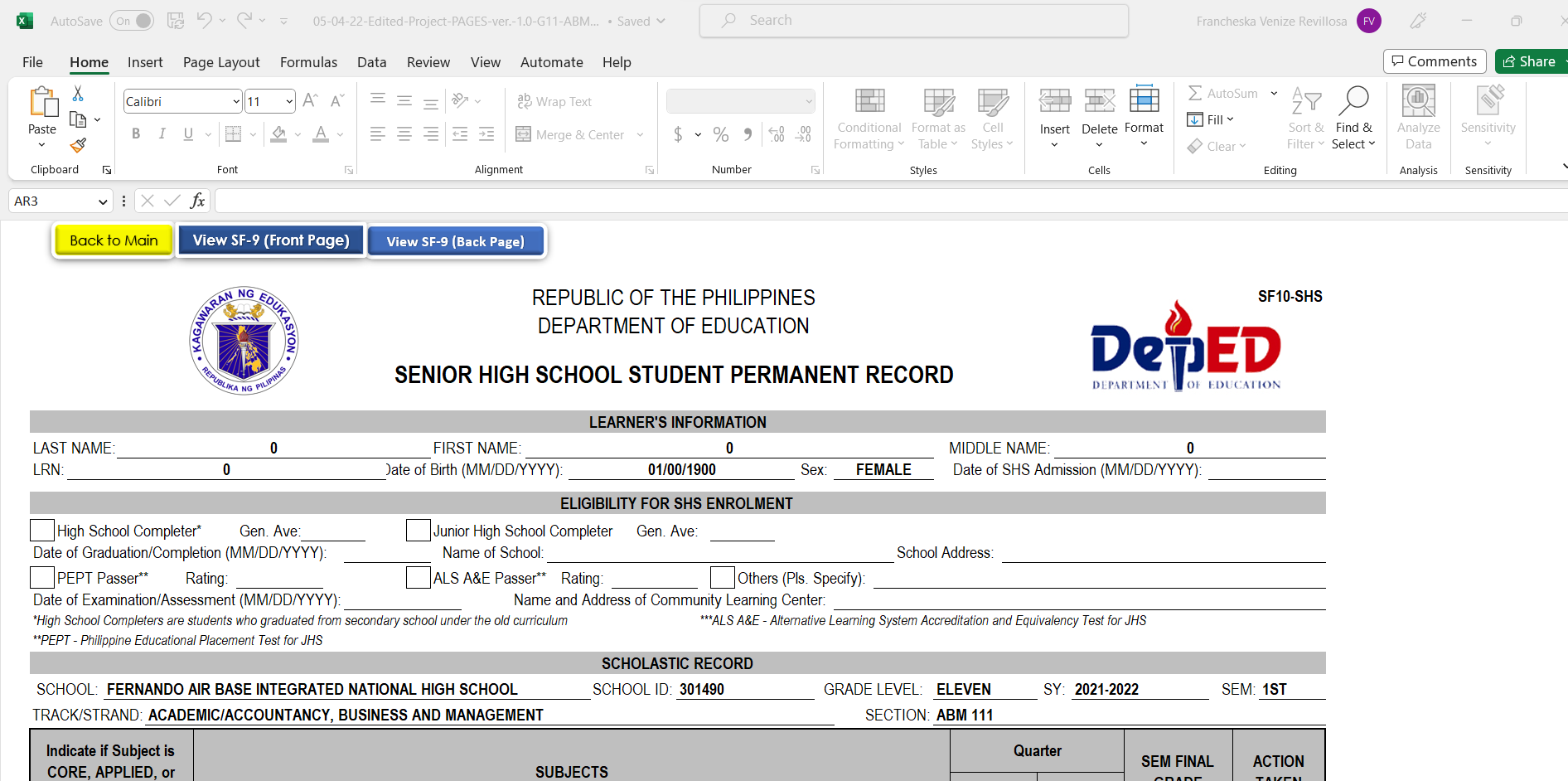Click the formula bar input area
Viewport: 1568px width, 781px height.
click(x=891, y=201)
